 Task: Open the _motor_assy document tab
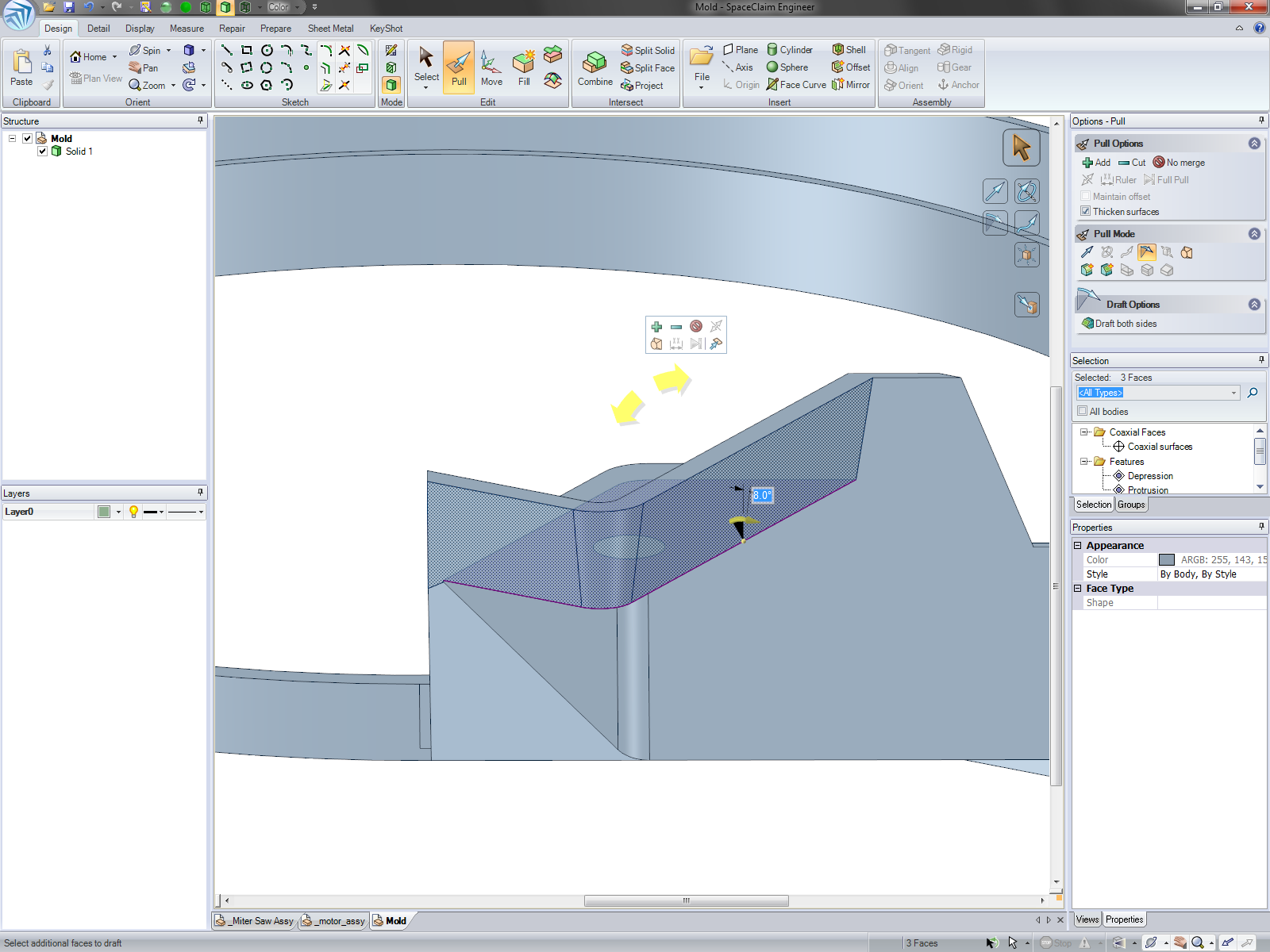pyautogui.click(x=334, y=921)
